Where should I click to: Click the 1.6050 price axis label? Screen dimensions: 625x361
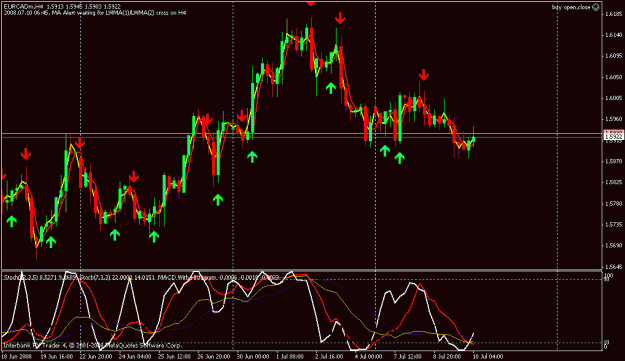click(613, 77)
